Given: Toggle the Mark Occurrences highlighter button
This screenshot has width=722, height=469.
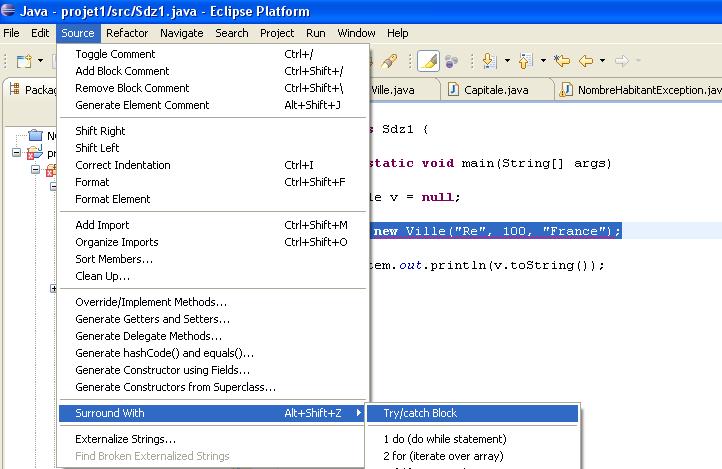Looking at the screenshot, I should pyautogui.click(x=428, y=61).
